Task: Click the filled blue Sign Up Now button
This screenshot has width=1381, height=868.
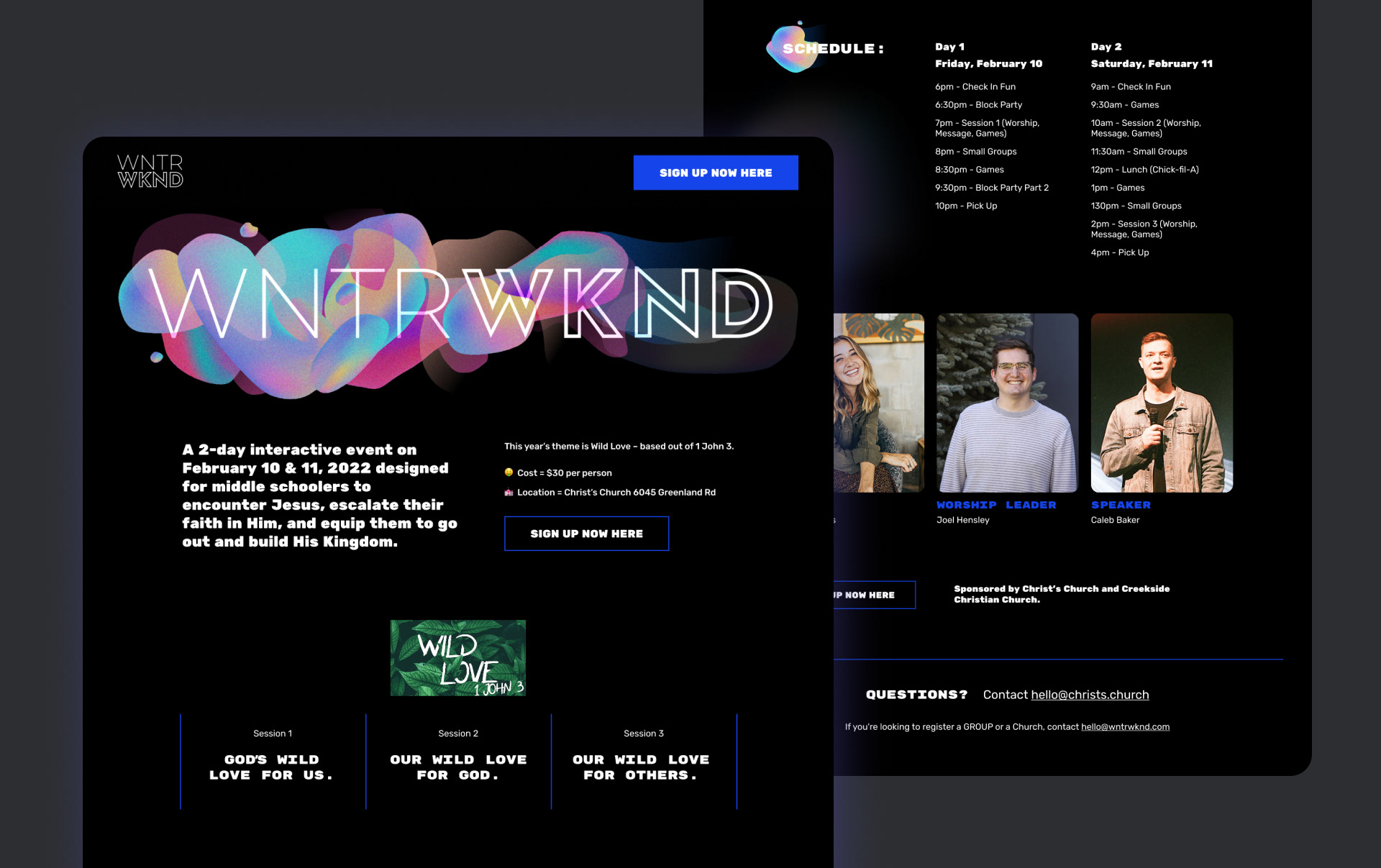Action: 715,173
